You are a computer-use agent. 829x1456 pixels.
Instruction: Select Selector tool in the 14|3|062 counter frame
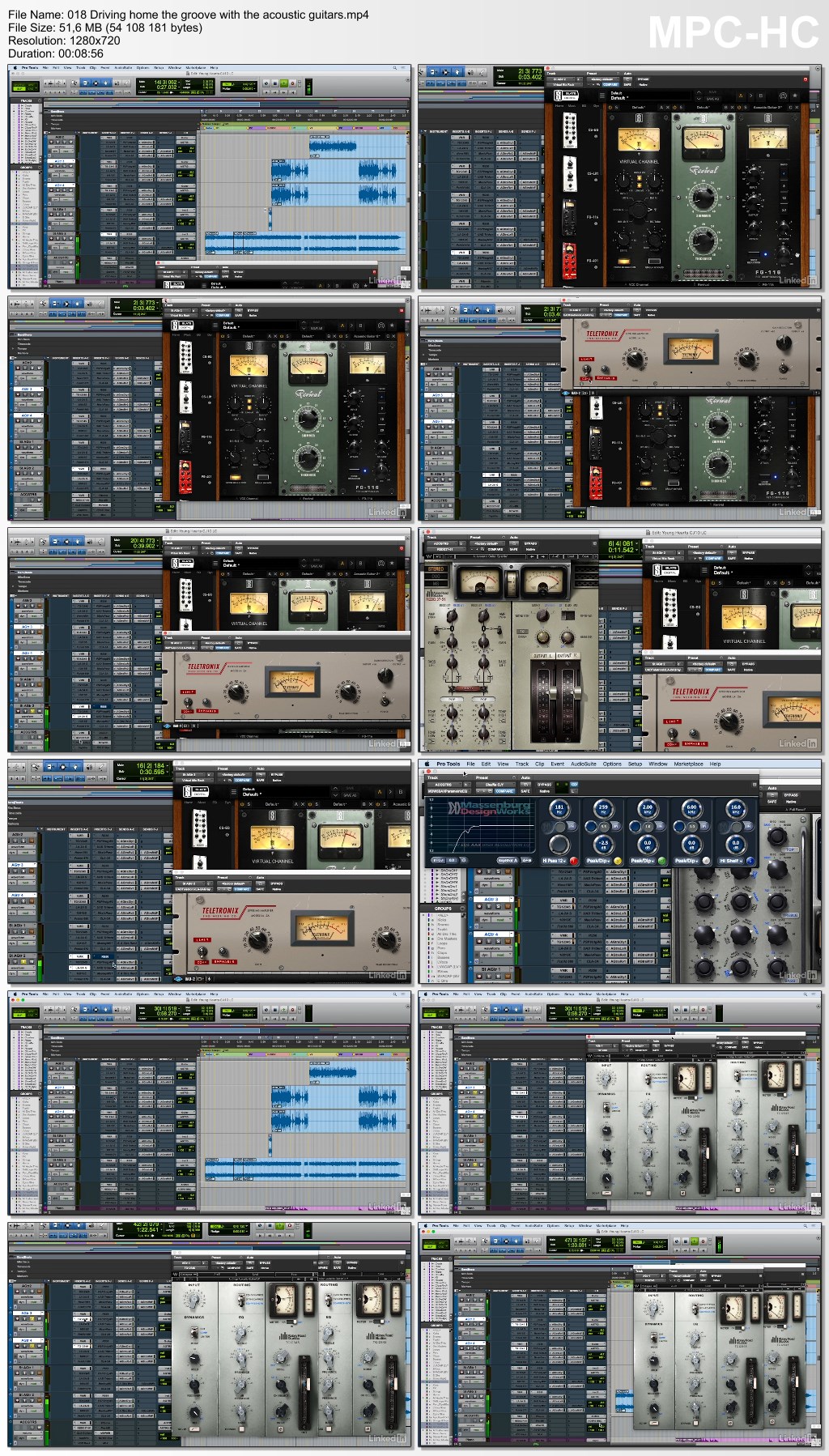point(96,82)
